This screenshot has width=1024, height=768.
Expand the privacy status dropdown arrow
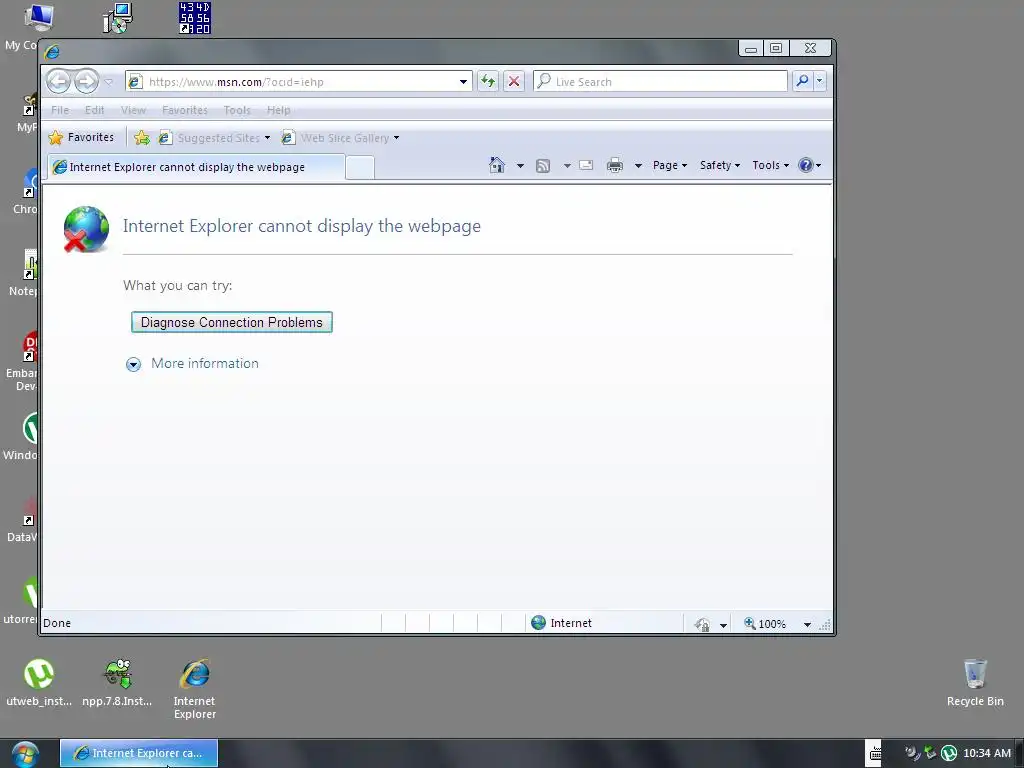click(723, 625)
